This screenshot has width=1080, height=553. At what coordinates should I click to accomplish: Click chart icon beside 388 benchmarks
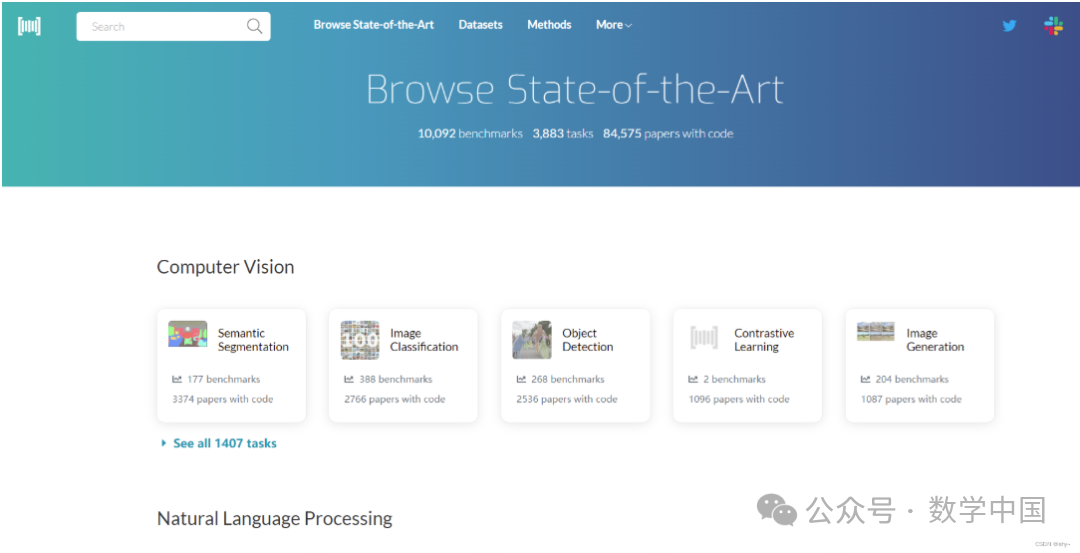click(349, 379)
